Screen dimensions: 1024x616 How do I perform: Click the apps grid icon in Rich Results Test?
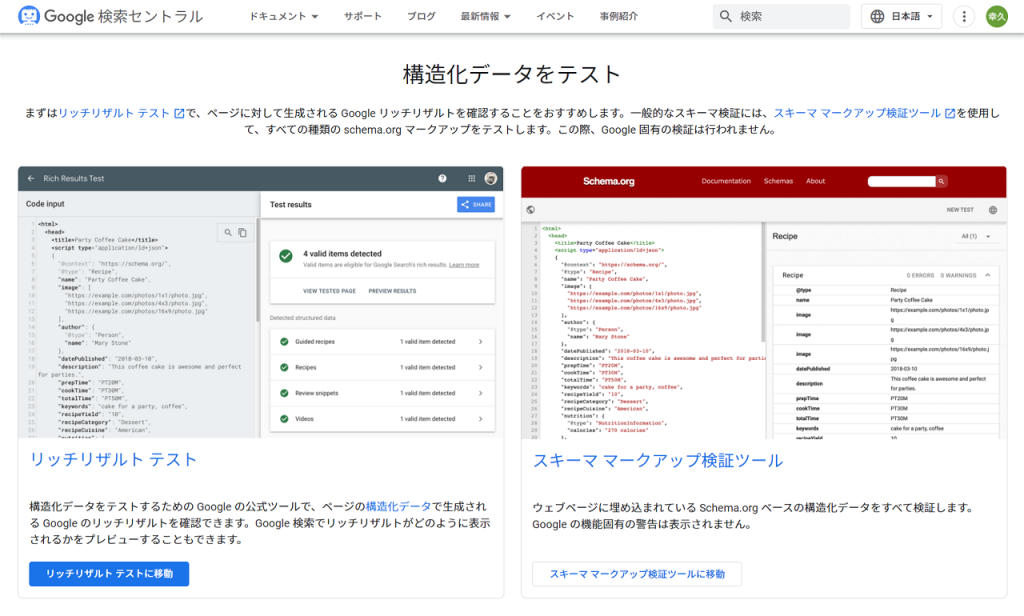[472, 178]
